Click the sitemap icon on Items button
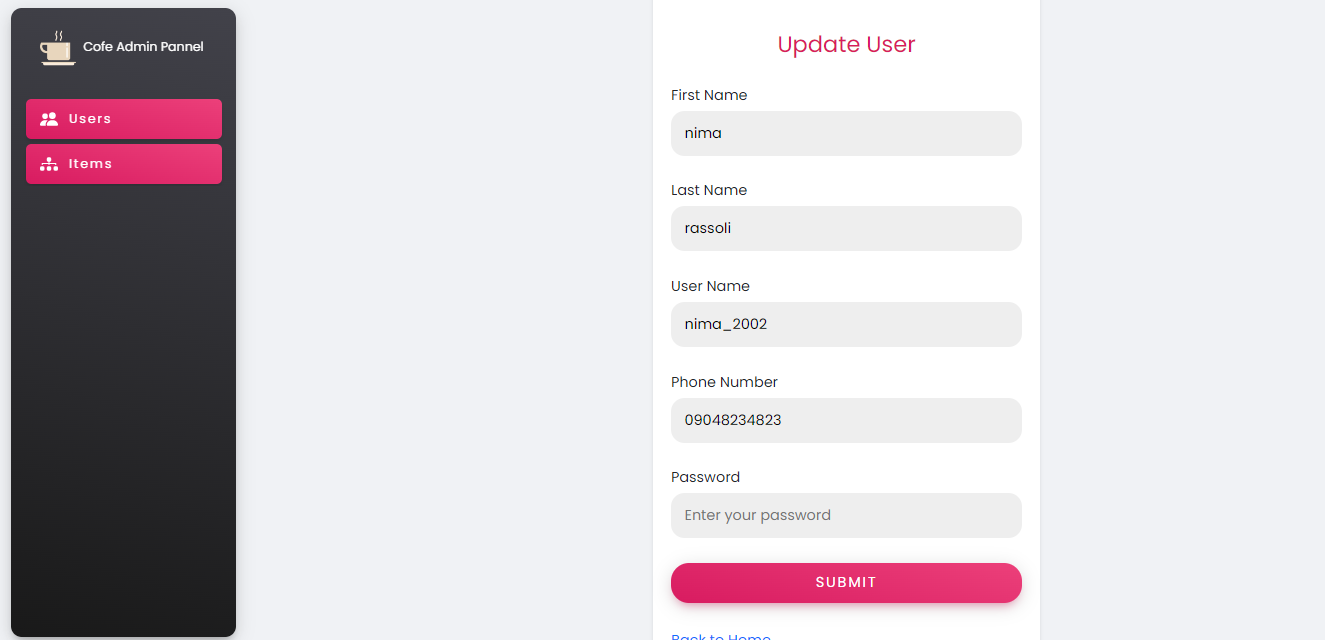This screenshot has height=640, width=1325. click(49, 163)
